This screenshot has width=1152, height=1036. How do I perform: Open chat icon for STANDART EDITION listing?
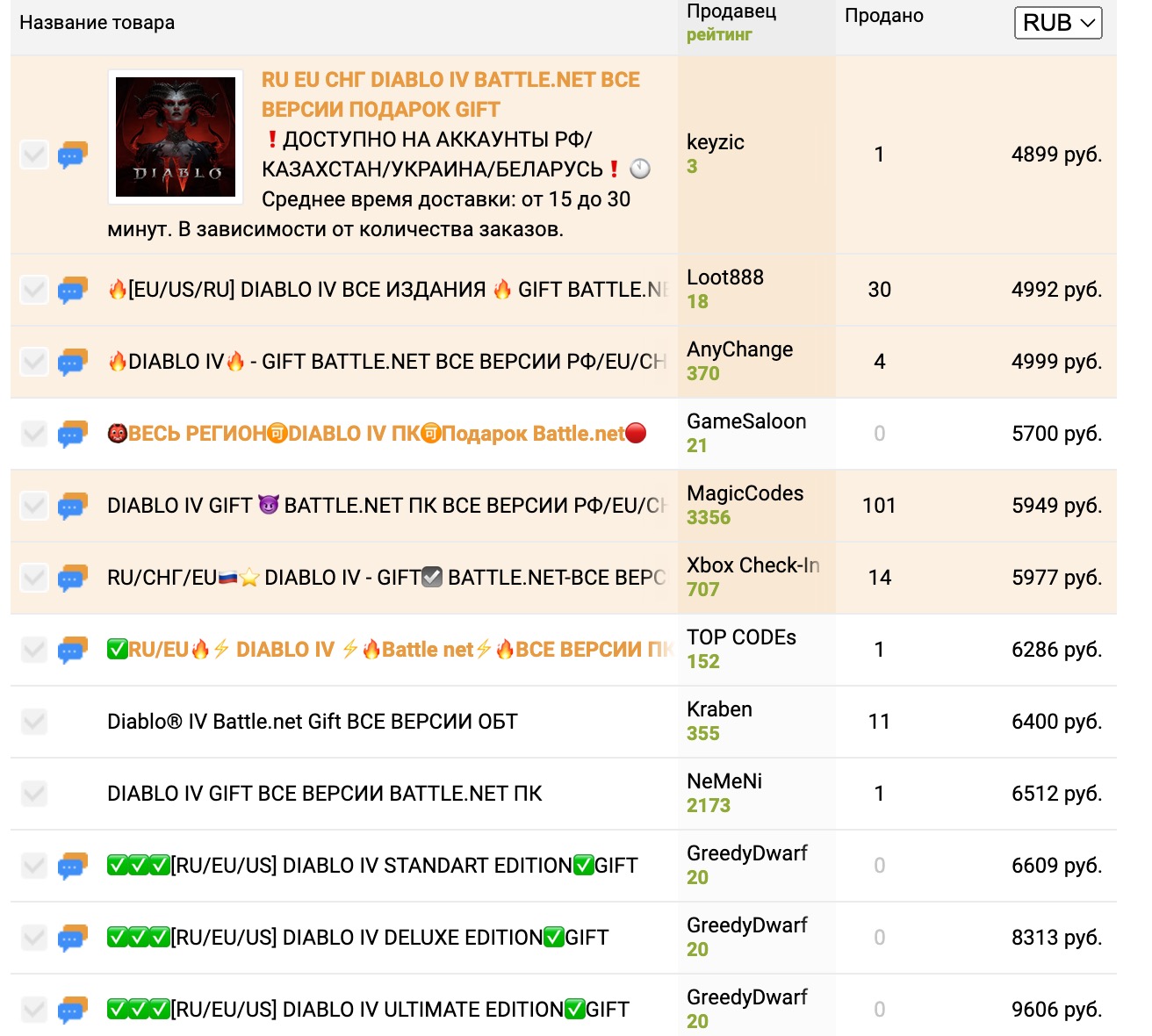coord(73,866)
